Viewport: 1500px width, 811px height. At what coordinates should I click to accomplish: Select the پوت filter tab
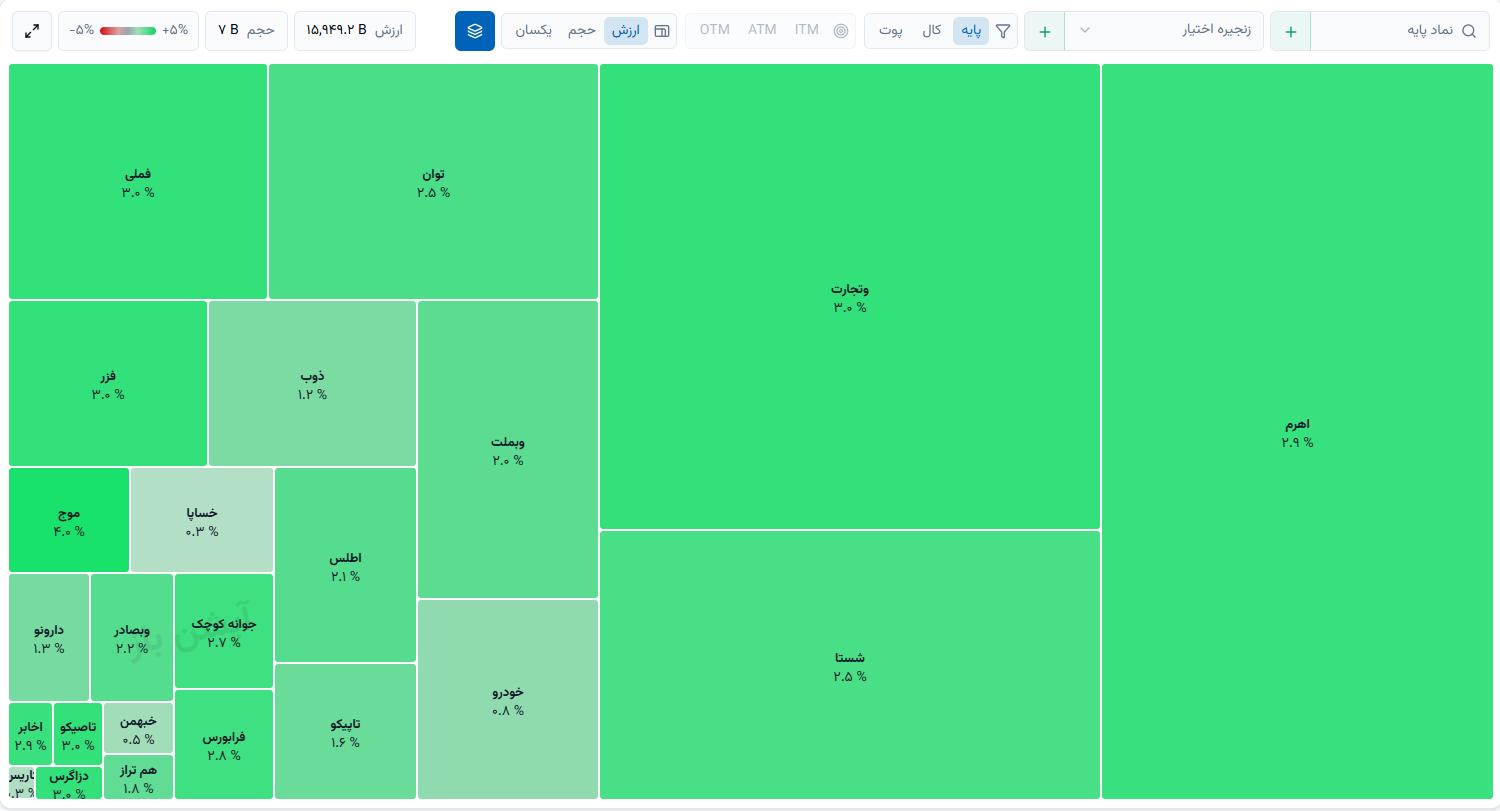coord(891,30)
